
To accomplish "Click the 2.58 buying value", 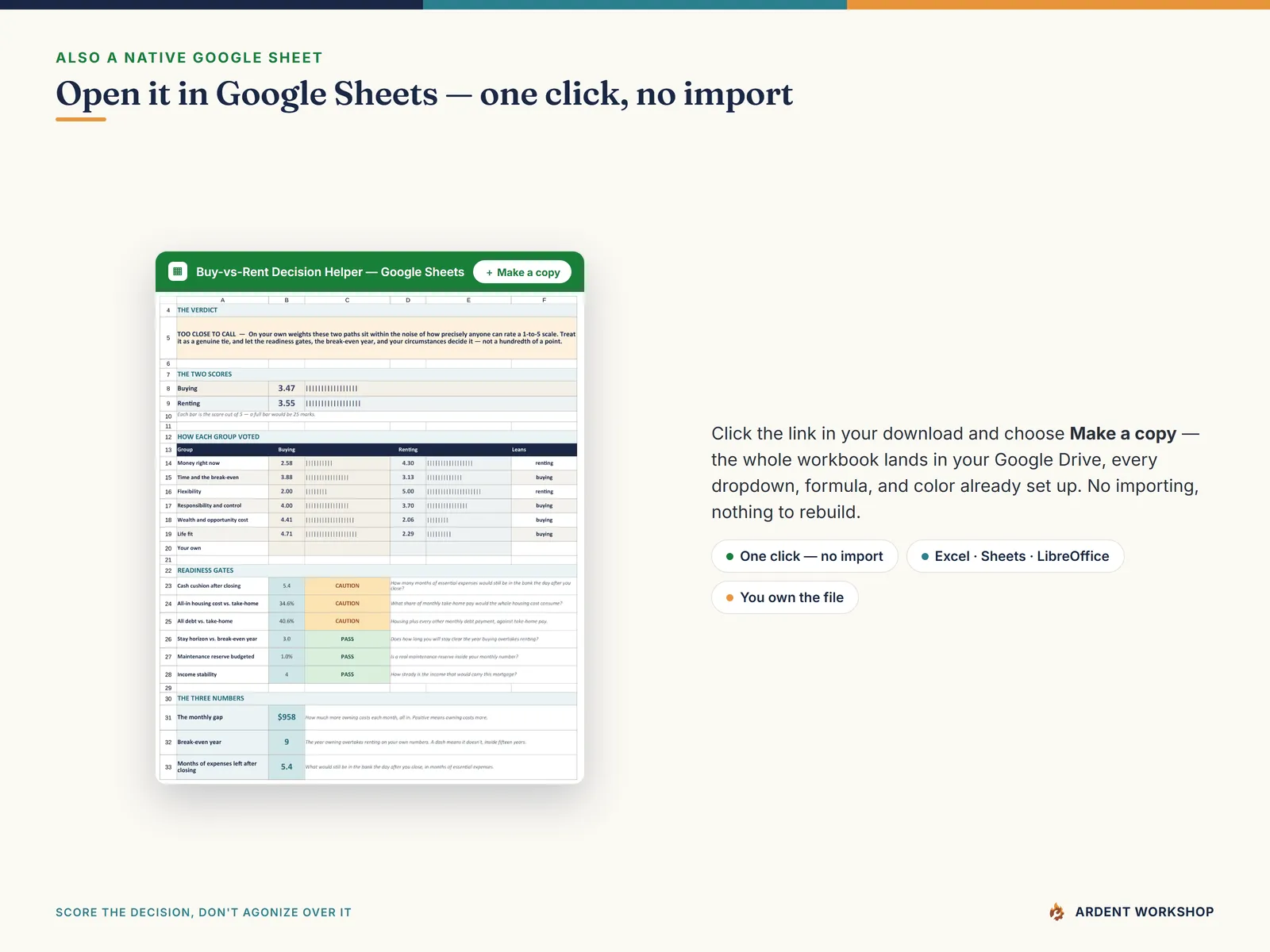I will click(287, 463).
